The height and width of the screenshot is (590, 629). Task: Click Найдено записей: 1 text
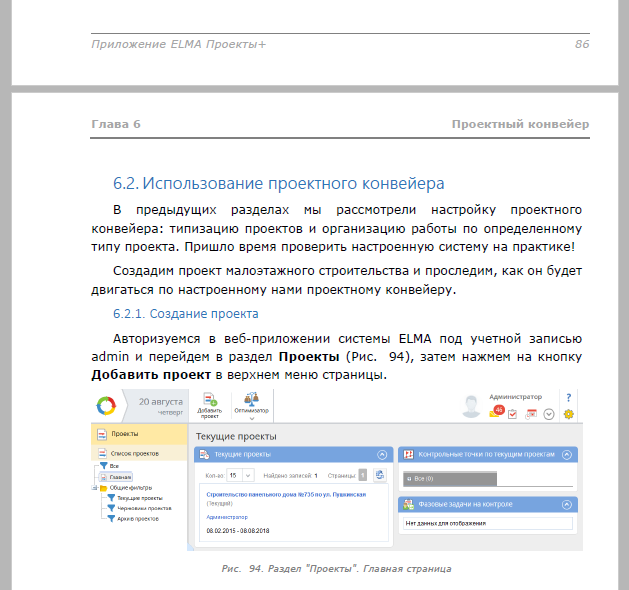point(290,476)
